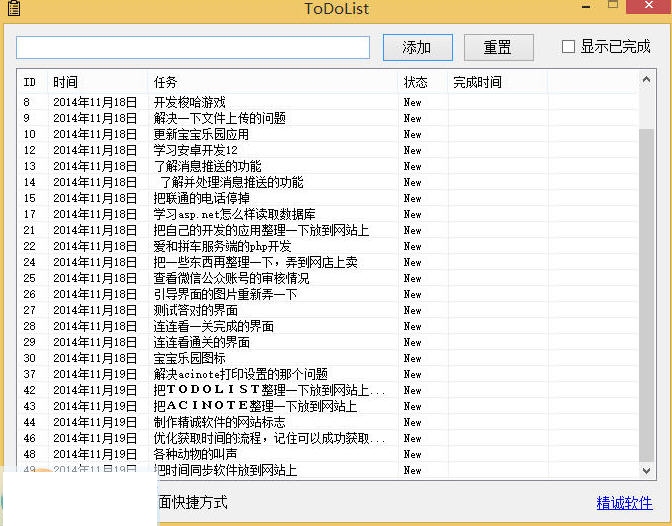Select task 把ACINOTE整理一下放到网站上
This screenshot has height=526, width=672.
coord(255,406)
